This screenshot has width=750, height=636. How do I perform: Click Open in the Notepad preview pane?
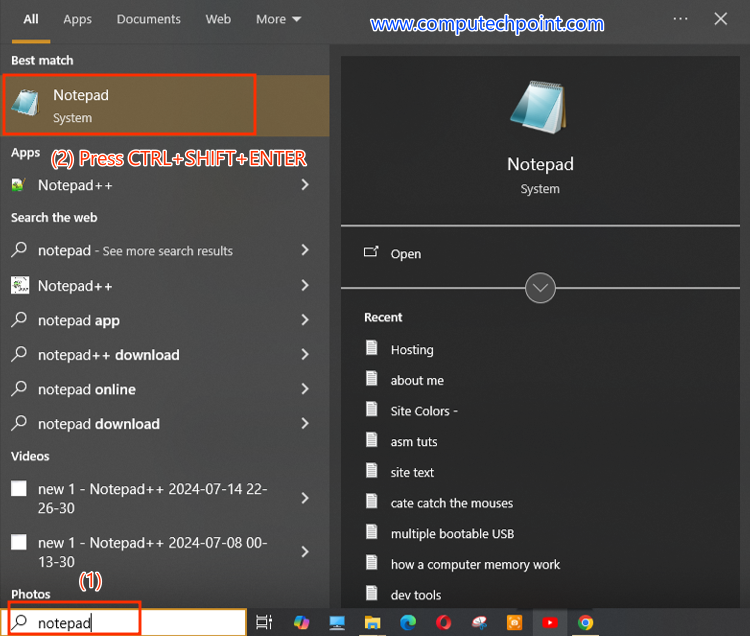point(405,254)
